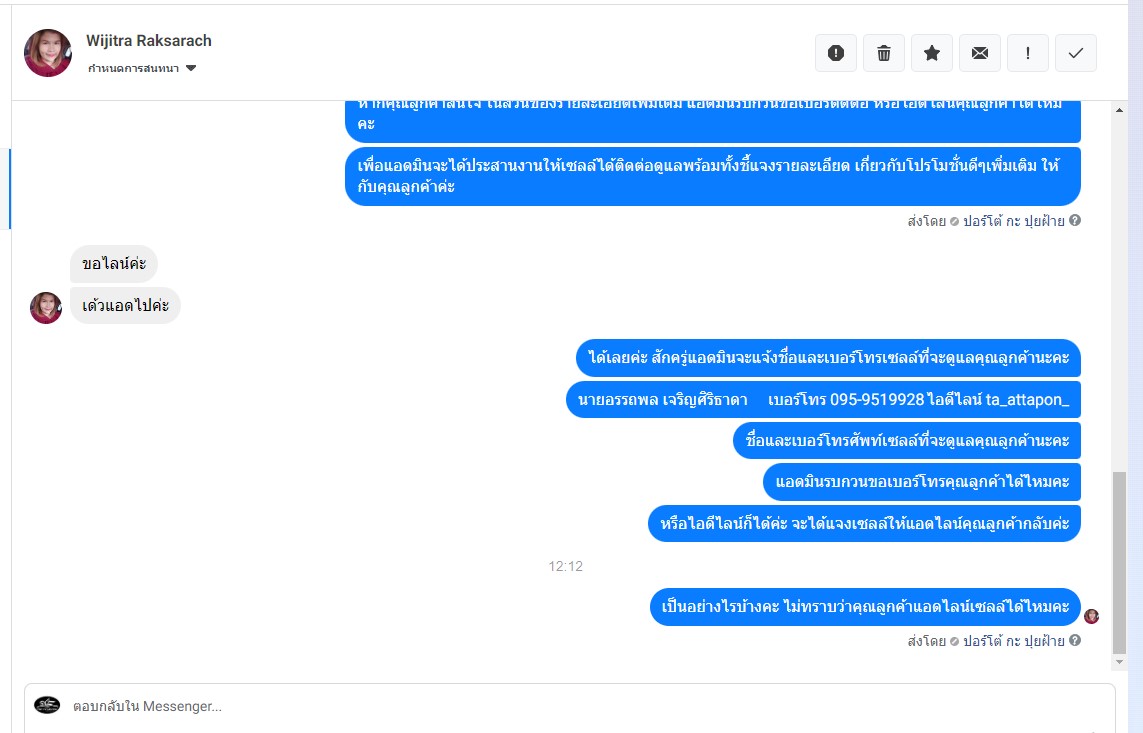The width and height of the screenshot is (1143, 733).
Task: Click the seen-status small avatar beside last message
Action: (1091, 616)
